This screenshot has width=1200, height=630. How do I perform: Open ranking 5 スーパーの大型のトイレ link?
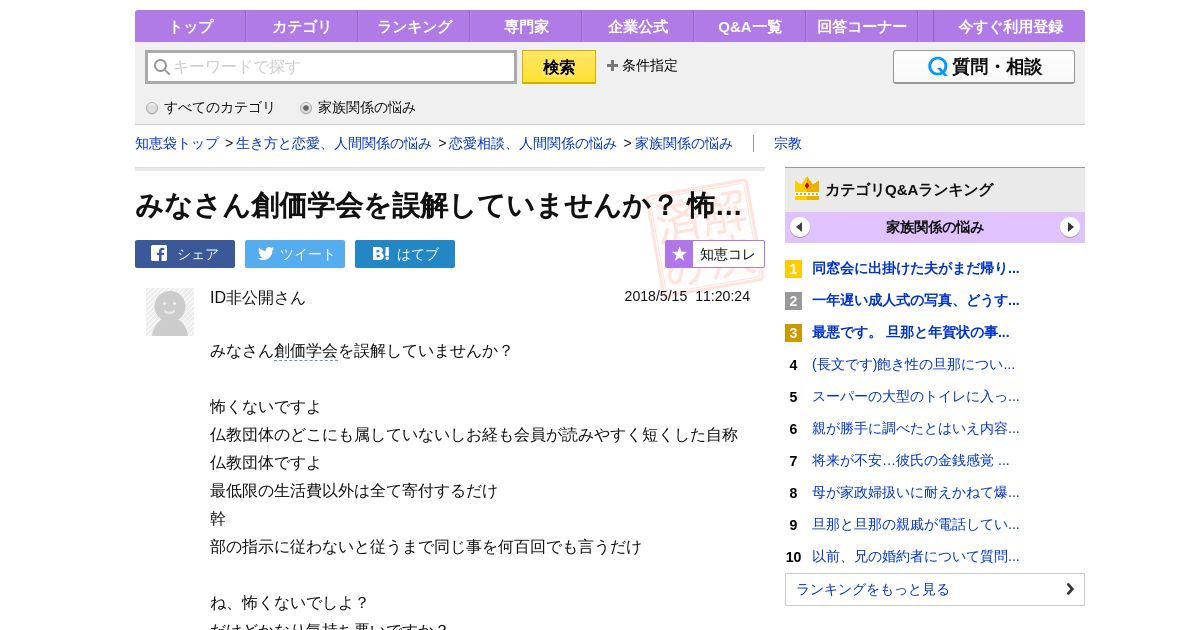(916, 396)
